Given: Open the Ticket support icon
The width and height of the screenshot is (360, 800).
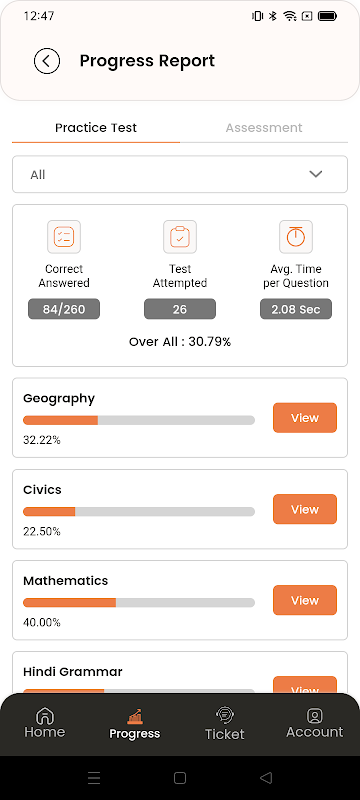Looking at the screenshot, I should tap(225, 715).
